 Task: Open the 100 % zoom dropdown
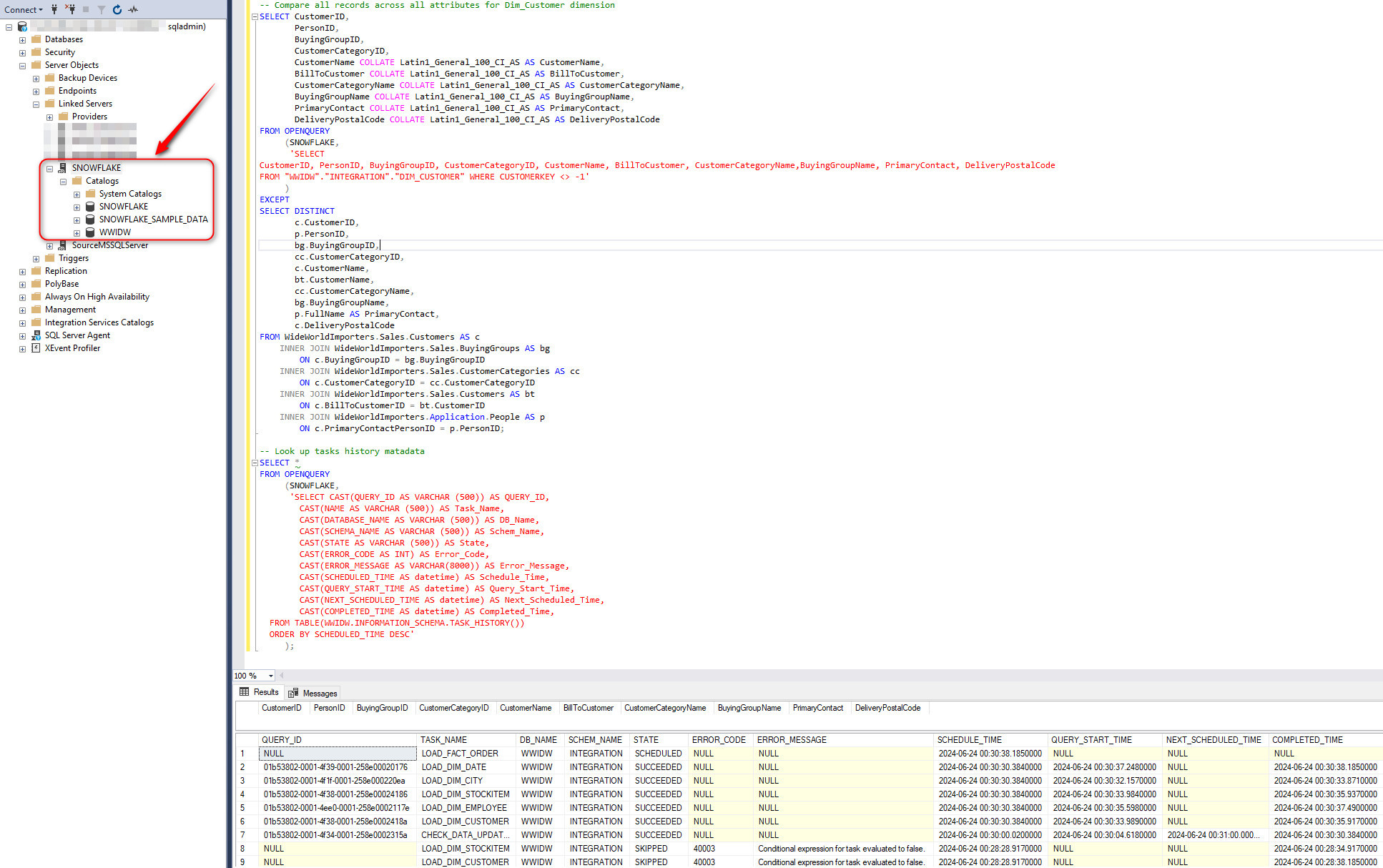270,676
